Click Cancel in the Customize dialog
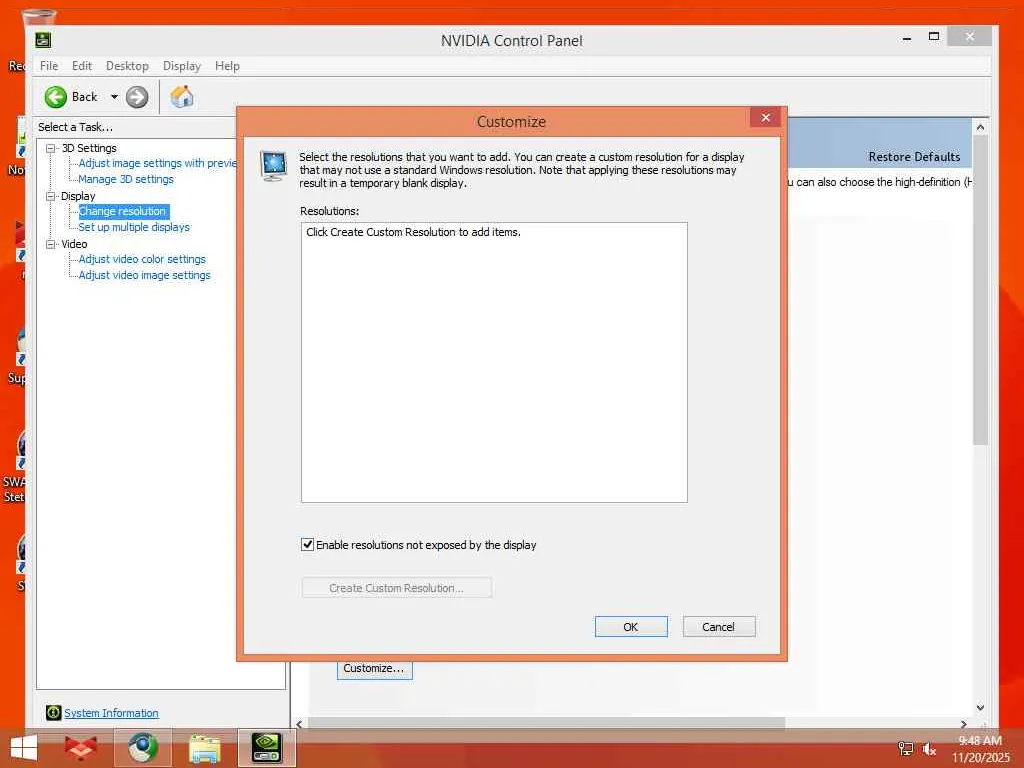Viewport: 1024px width, 768px height. pyautogui.click(x=718, y=626)
